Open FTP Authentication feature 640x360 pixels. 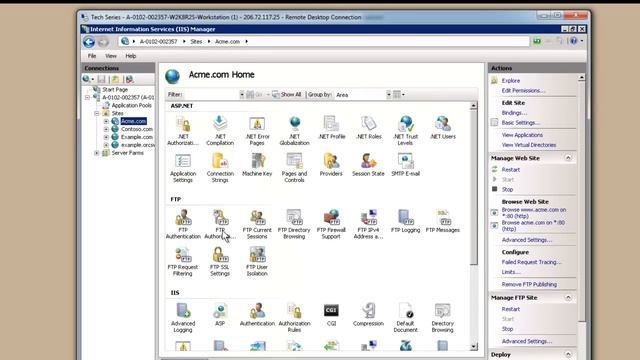183,224
